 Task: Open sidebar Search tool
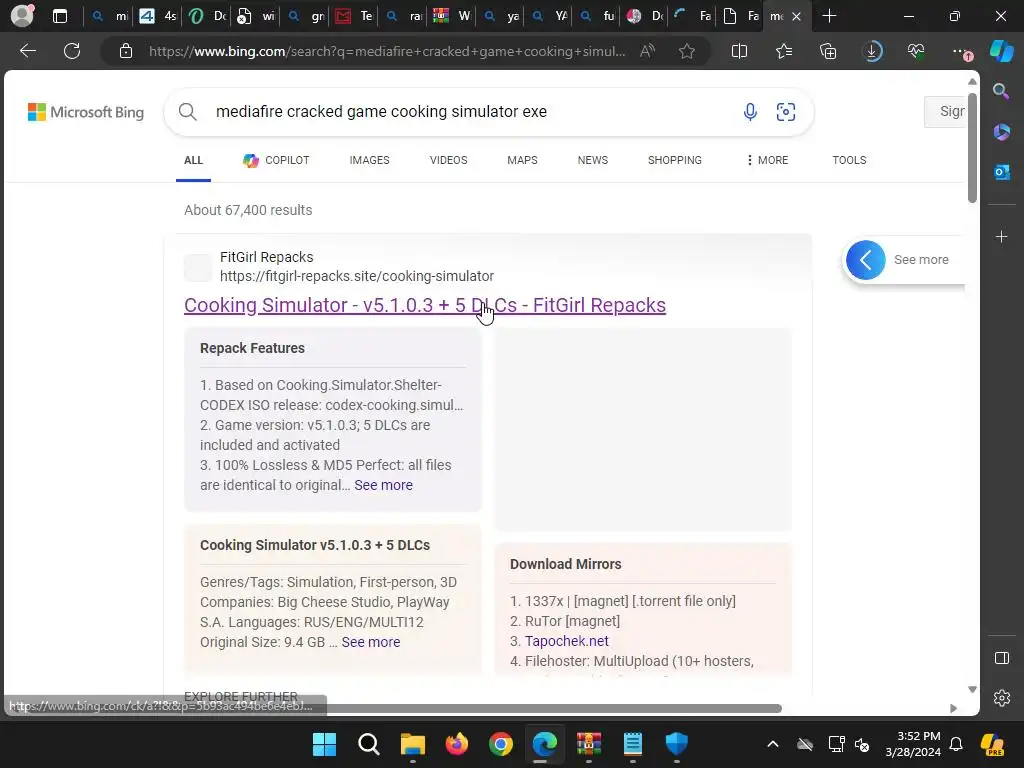pyautogui.click(x=1001, y=91)
